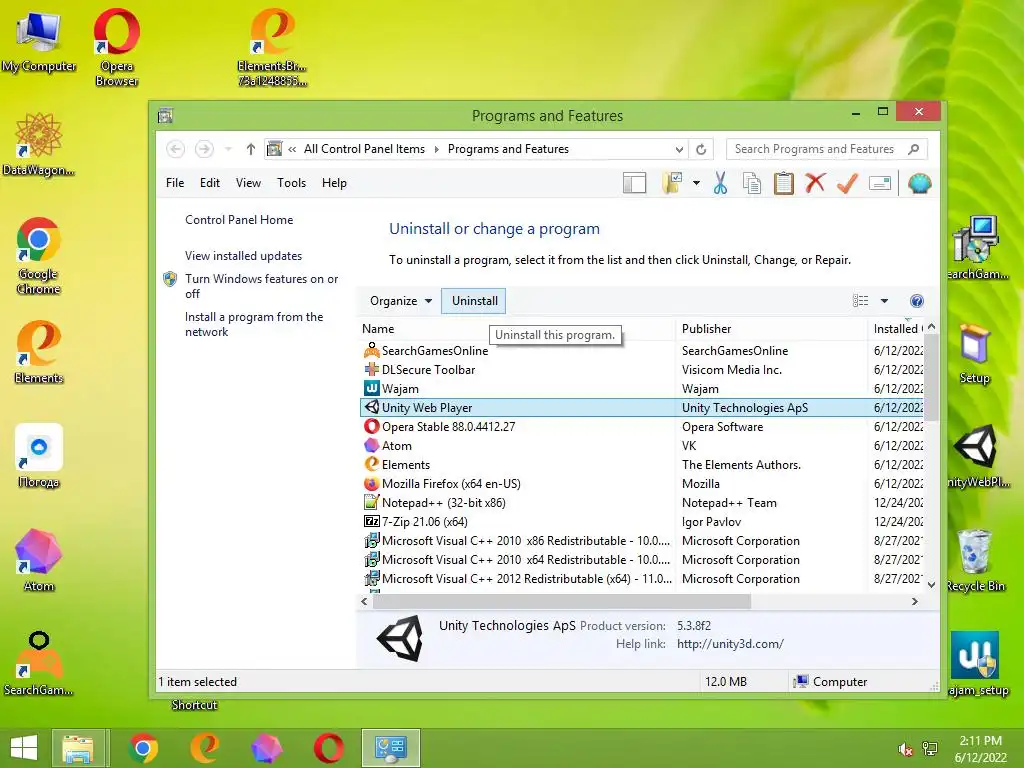Open the Tools menu

pyautogui.click(x=291, y=183)
